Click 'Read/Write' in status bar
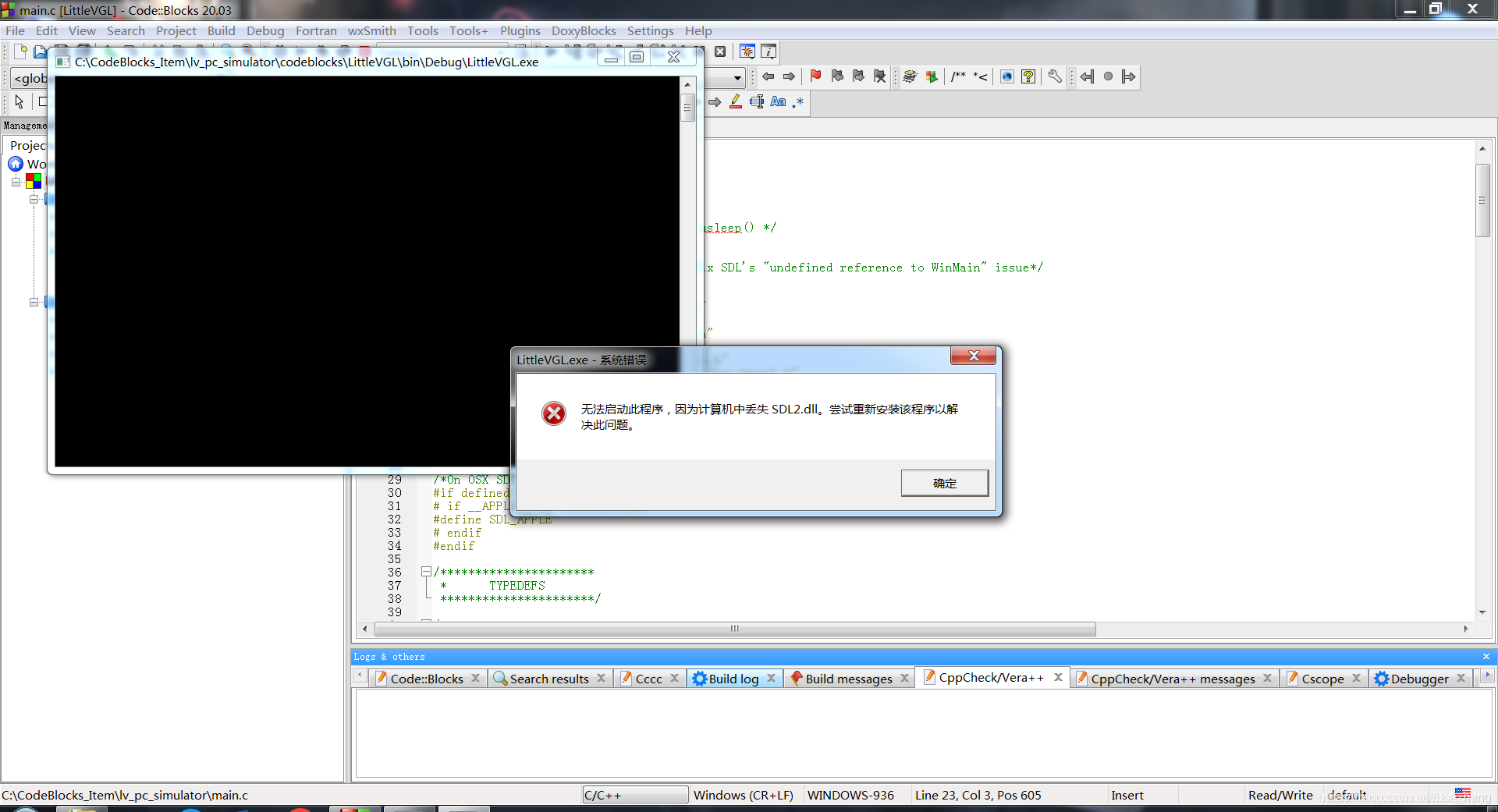 point(1280,795)
